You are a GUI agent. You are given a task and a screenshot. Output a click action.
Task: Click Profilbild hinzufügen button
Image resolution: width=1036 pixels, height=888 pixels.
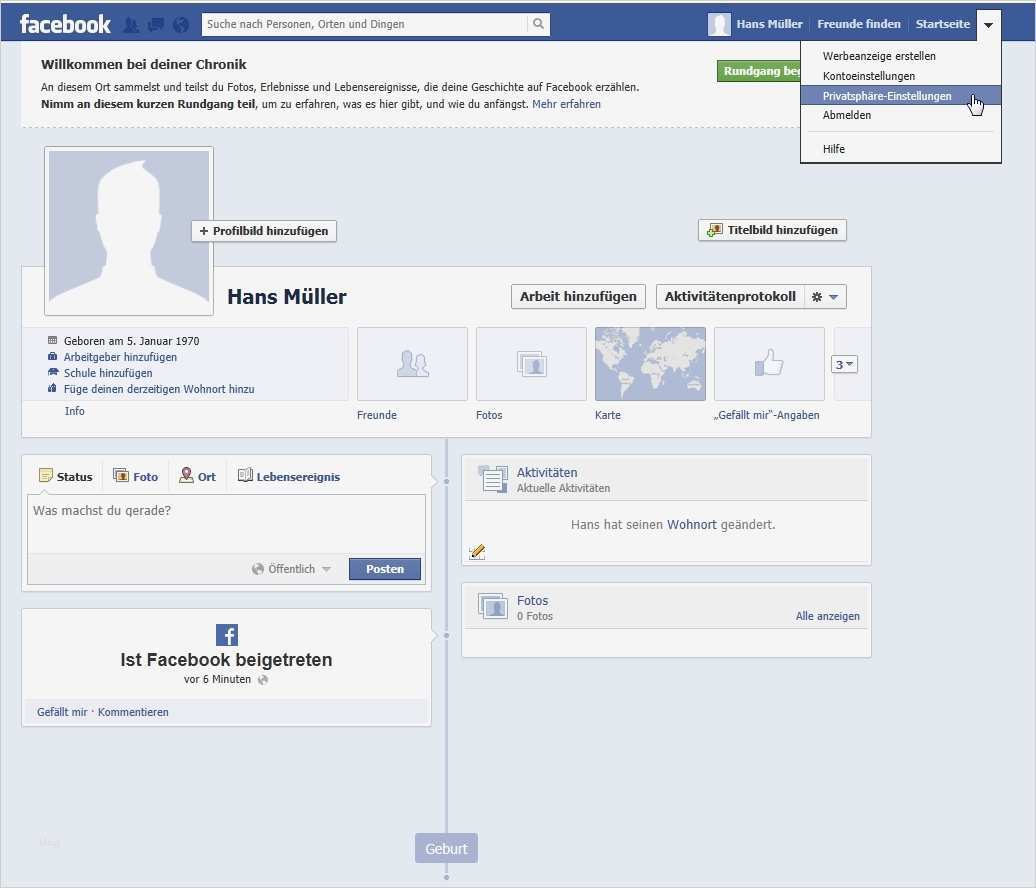264,231
